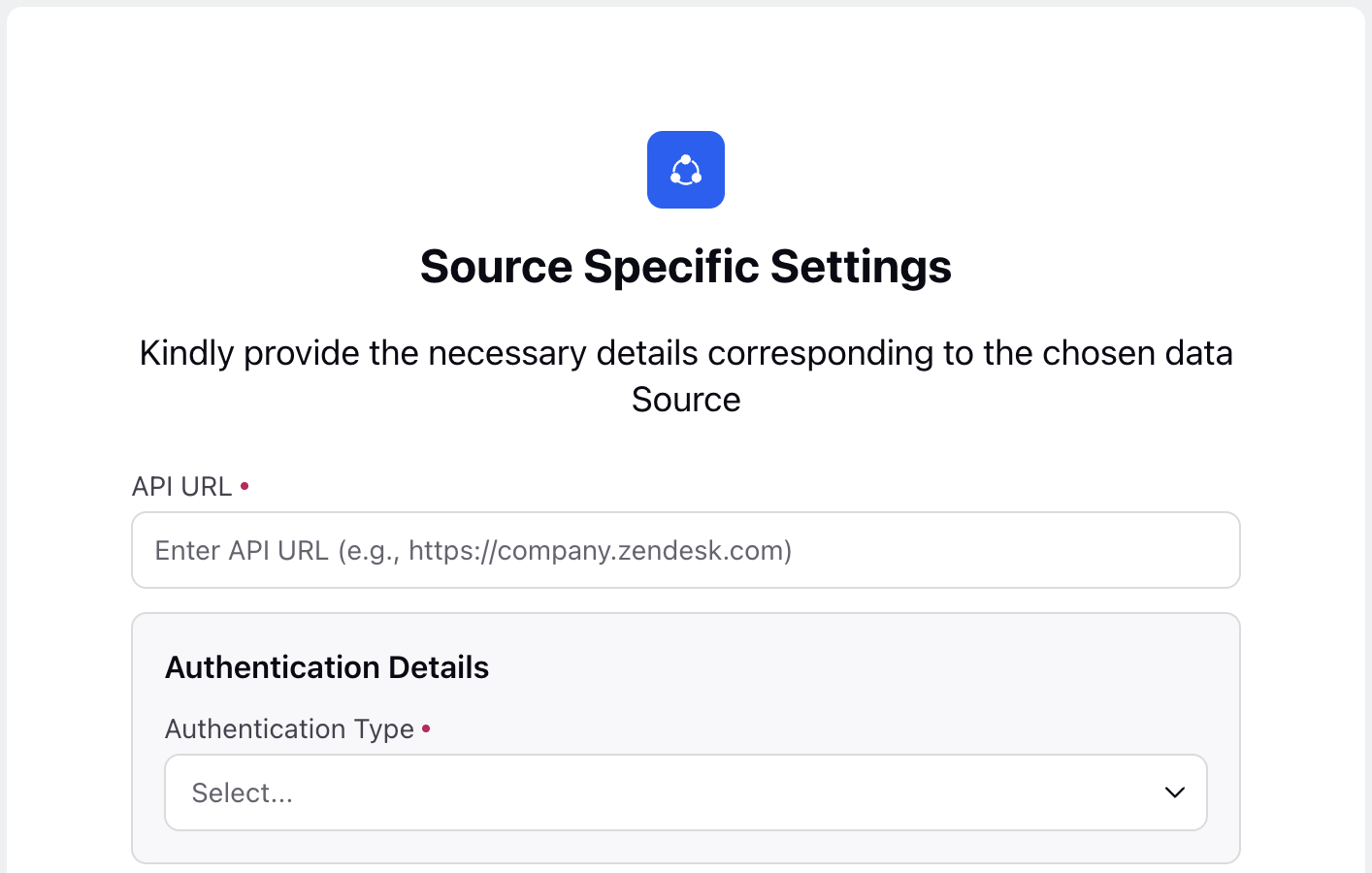This screenshot has width=1372, height=873.
Task: Click the Select... placeholder text
Action: pyautogui.click(x=242, y=792)
